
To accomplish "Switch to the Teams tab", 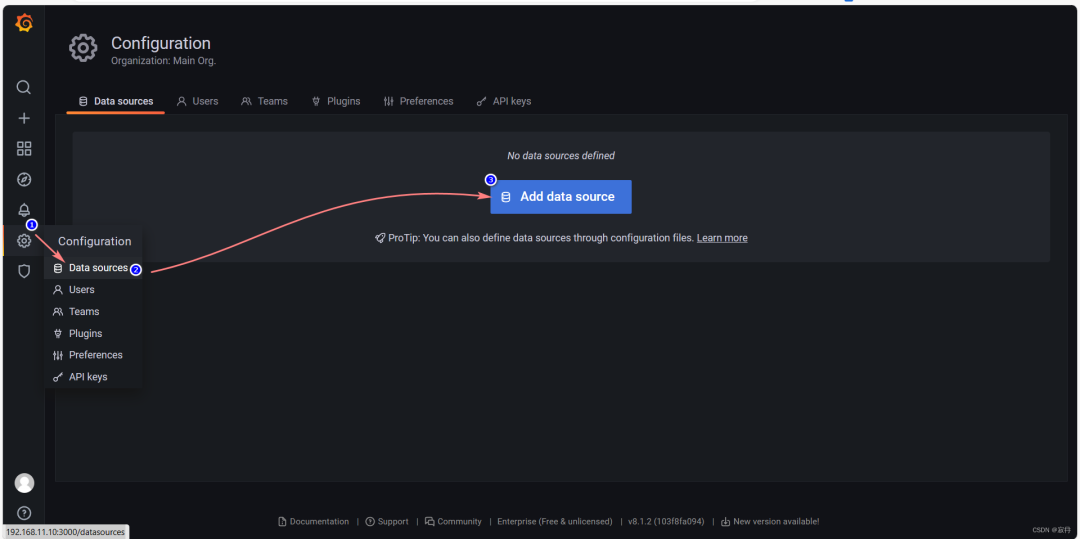I will (264, 101).
